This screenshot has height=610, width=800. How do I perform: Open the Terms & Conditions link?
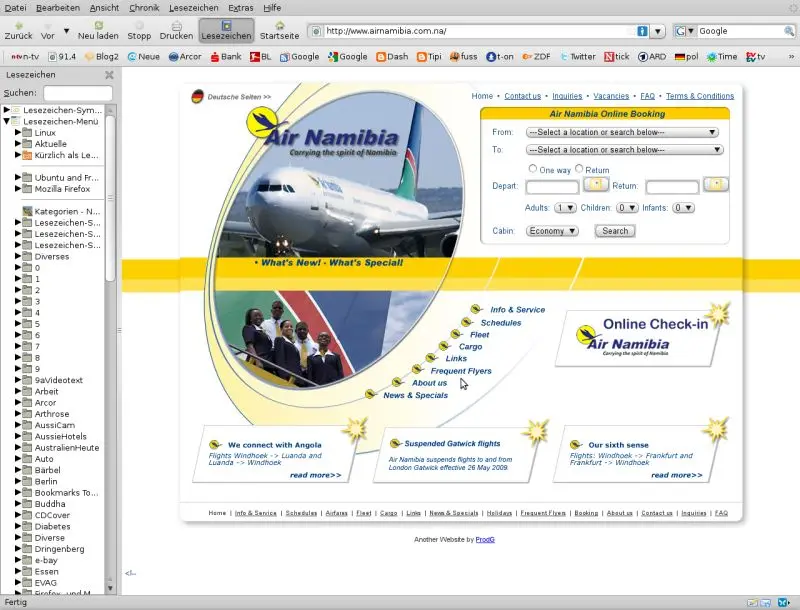[699, 96]
